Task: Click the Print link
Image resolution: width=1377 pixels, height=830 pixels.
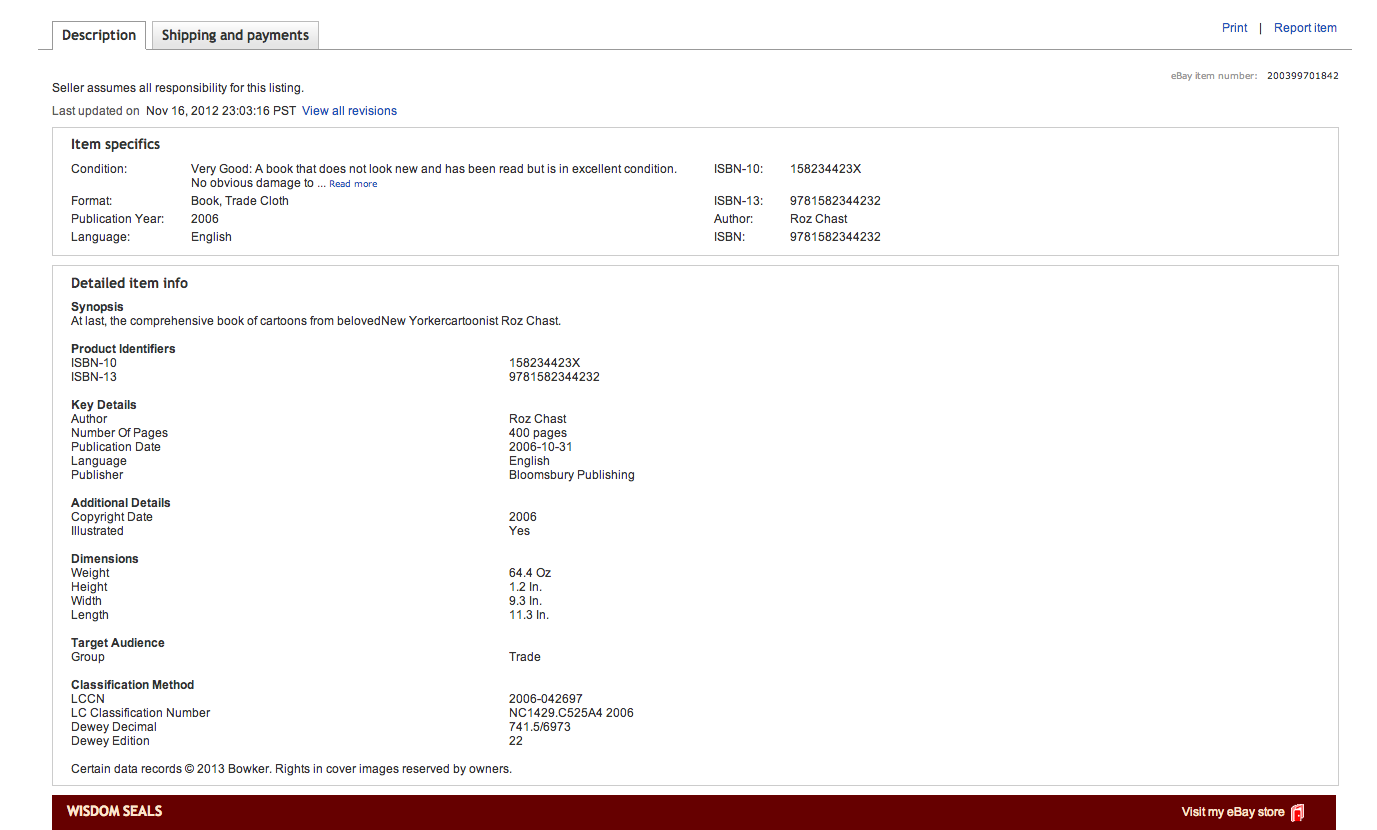Action: coord(1234,28)
